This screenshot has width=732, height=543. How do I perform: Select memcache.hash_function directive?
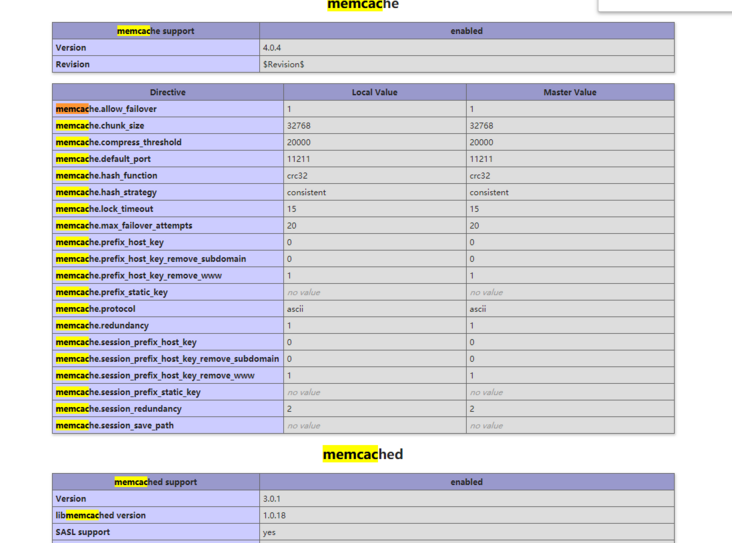(x=106, y=176)
